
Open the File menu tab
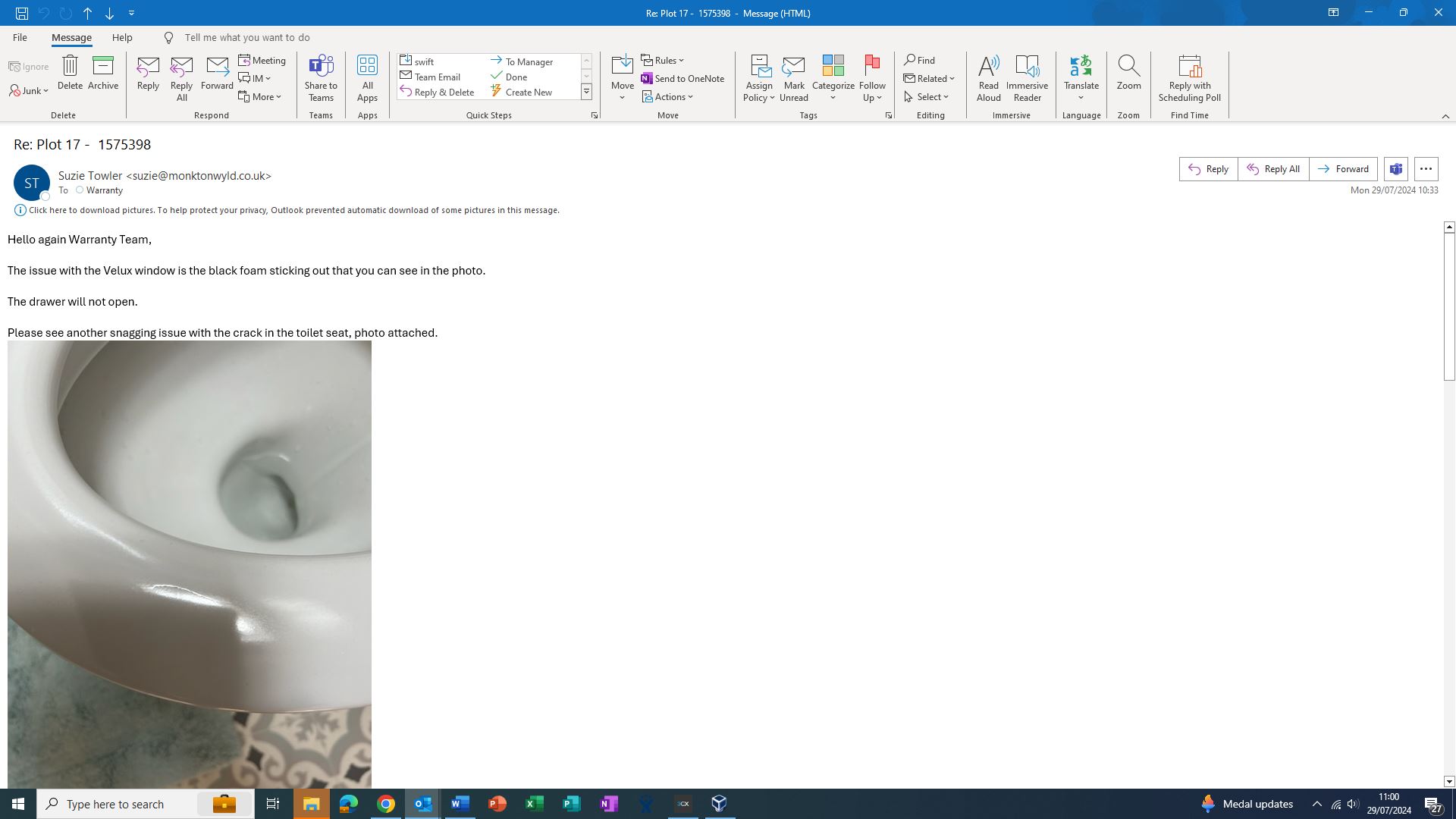(x=20, y=38)
